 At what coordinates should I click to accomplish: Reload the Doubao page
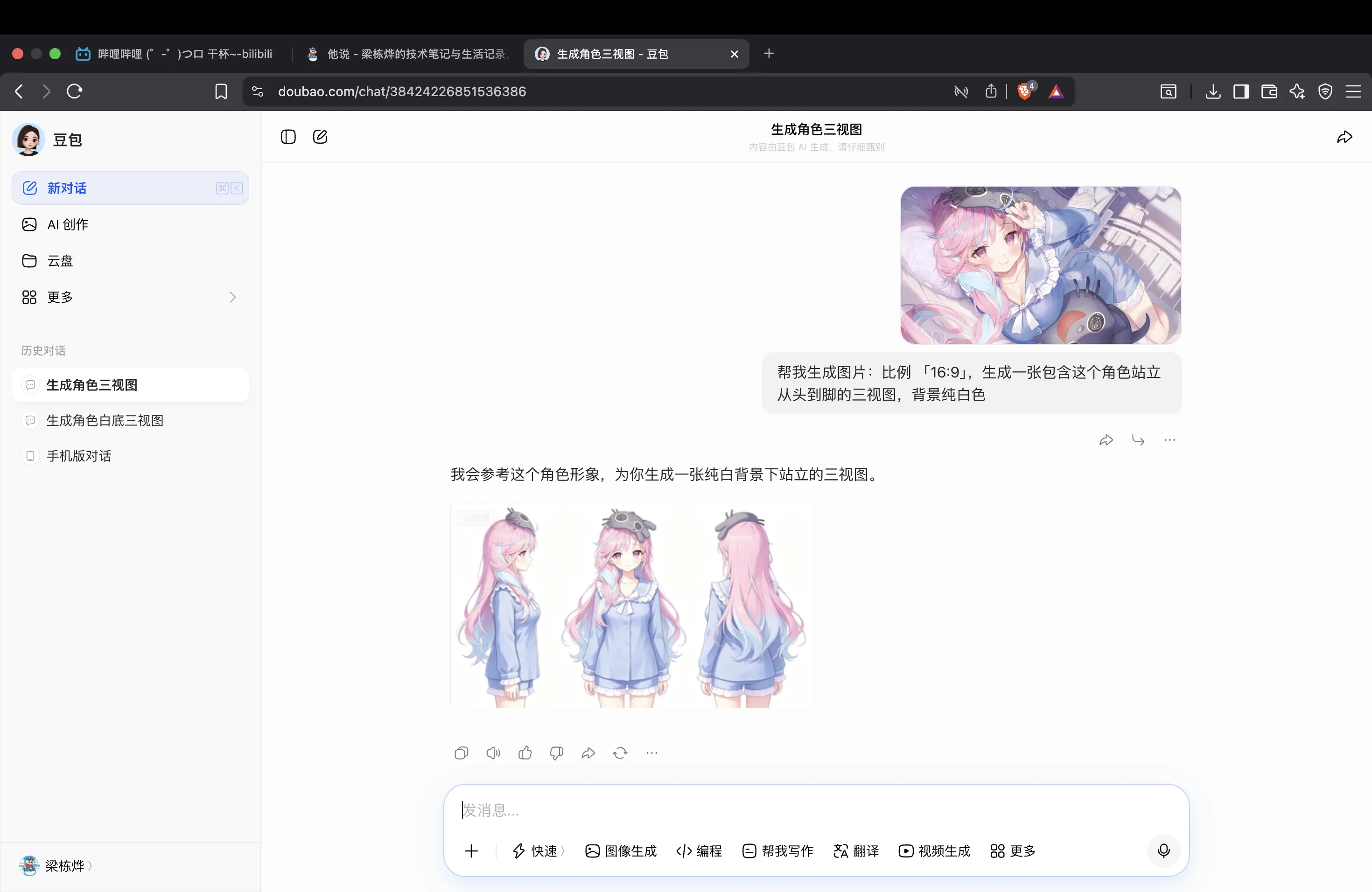click(x=74, y=91)
